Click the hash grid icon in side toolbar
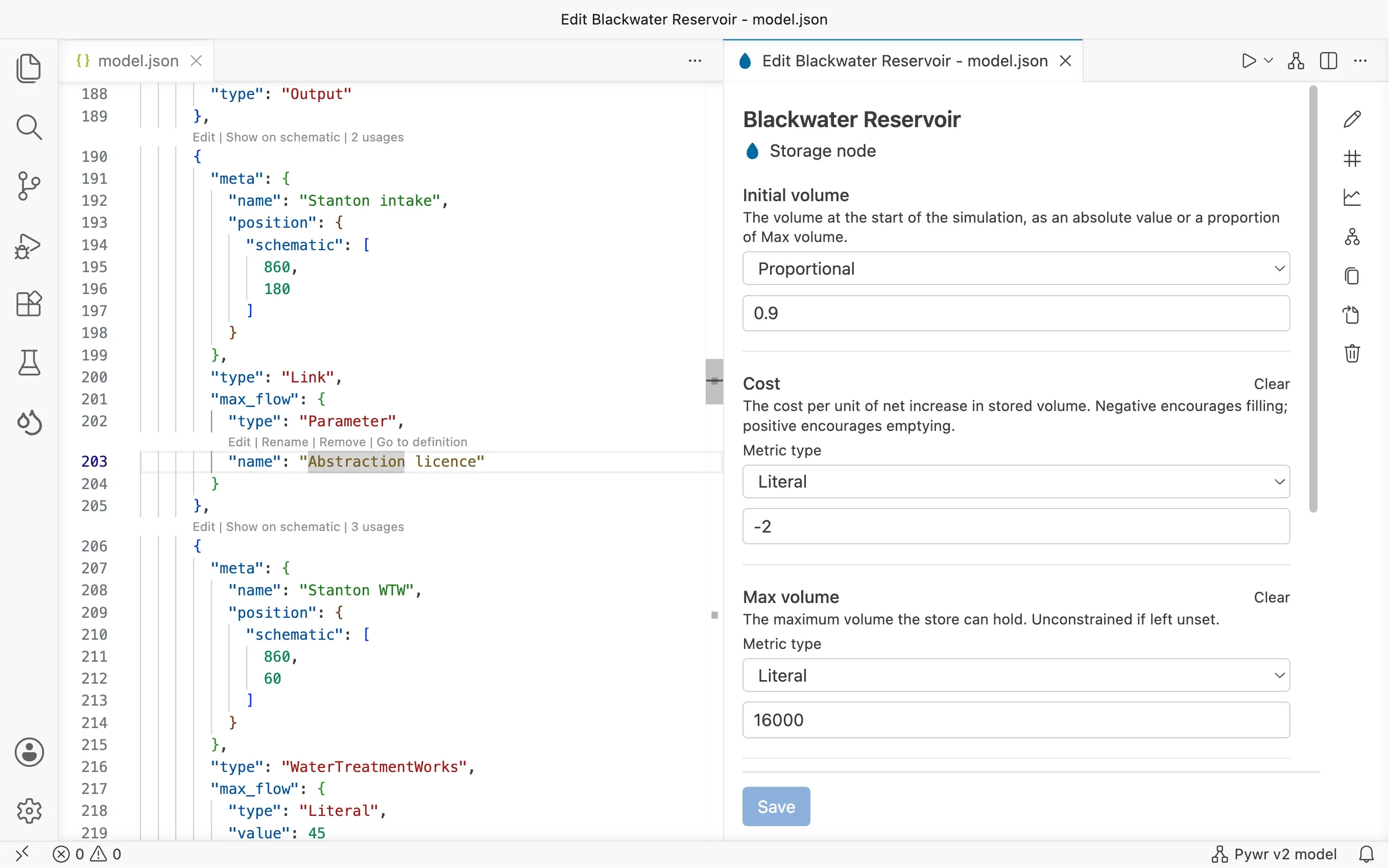Image resolution: width=1389 pixels, height=868 pixels. pos(1352,158)
